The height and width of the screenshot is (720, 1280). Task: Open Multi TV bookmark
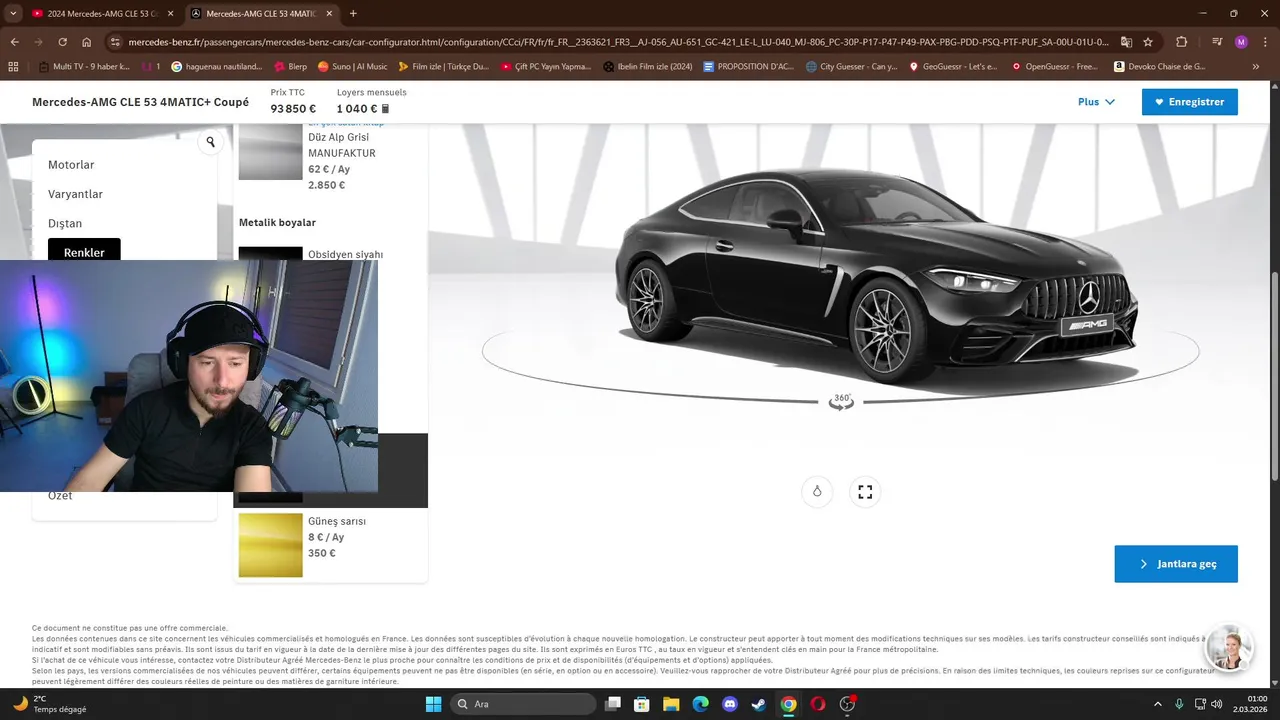pyautogui.click(x=85, y=66)
